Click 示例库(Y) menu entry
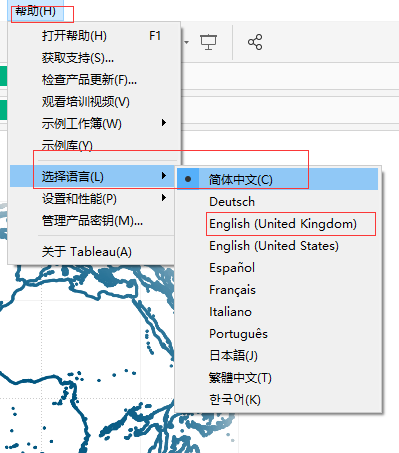The width and height of the screenshot is (399, 453). (95, 145)
